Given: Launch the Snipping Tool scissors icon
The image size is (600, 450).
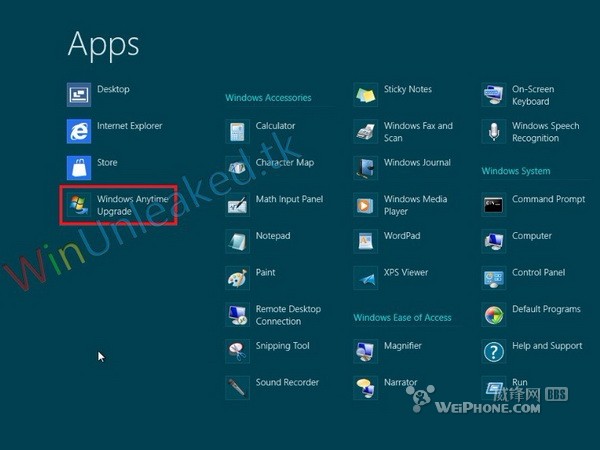Looking at the screenshot, I should (x=238, y=351).
